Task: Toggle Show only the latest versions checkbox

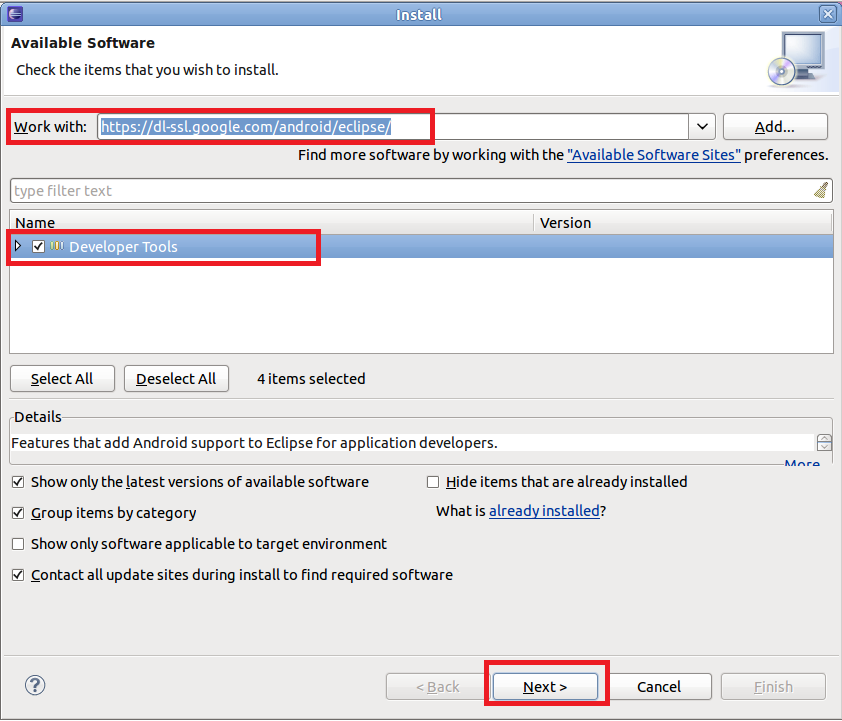Action: click(x=18, y=482)
